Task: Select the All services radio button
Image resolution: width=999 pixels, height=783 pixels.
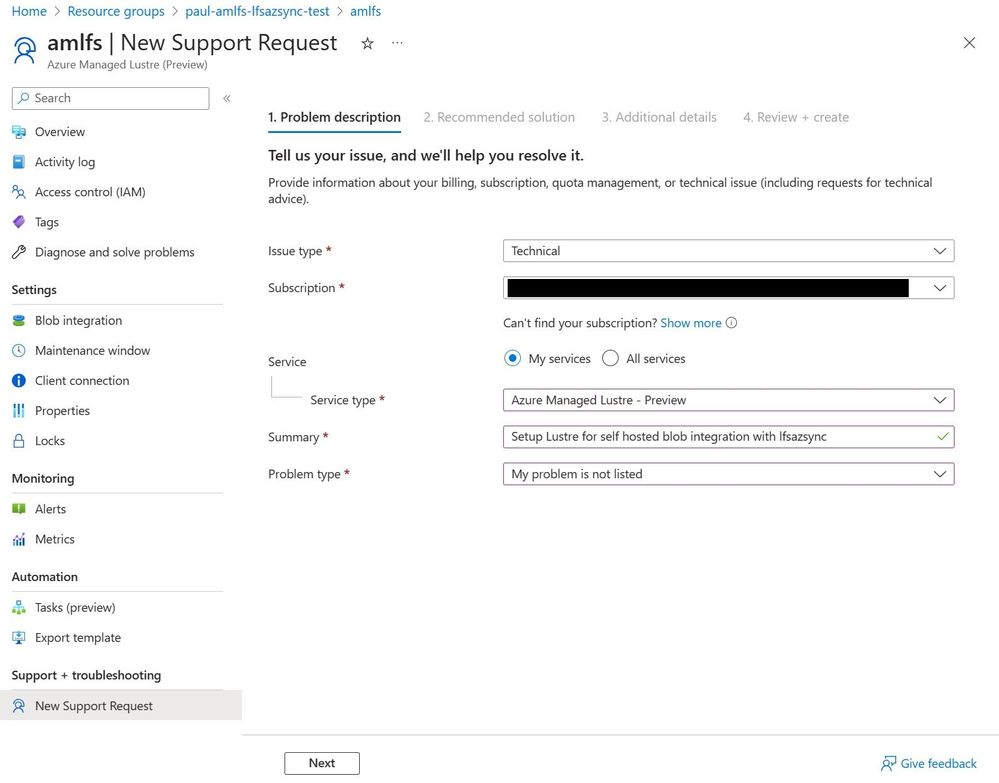Action: pyautogui.click(x=610, y=358)
